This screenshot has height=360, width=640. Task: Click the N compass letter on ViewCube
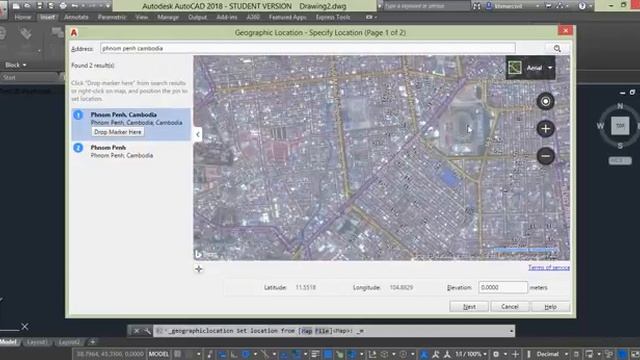pos(620,106)
